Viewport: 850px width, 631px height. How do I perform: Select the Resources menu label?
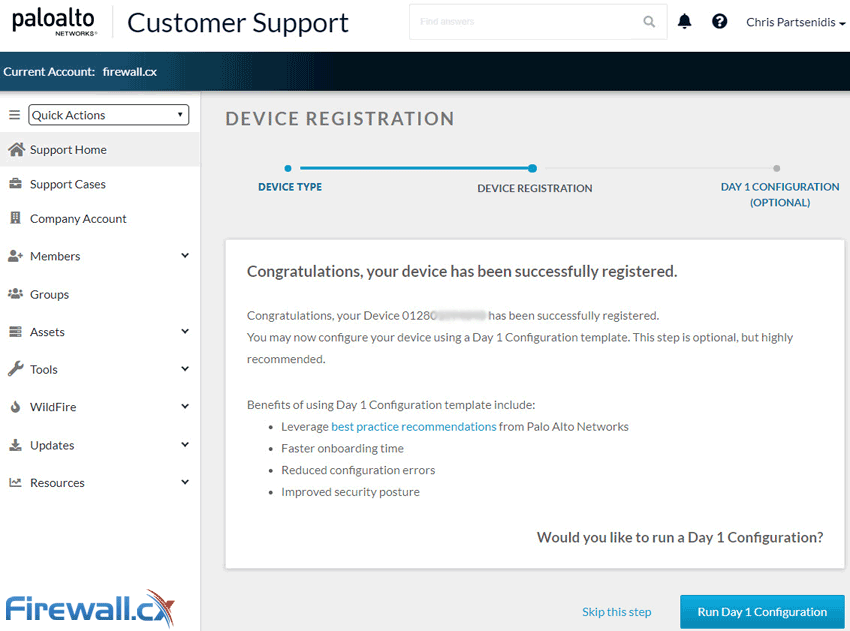[x=57, y=483]
